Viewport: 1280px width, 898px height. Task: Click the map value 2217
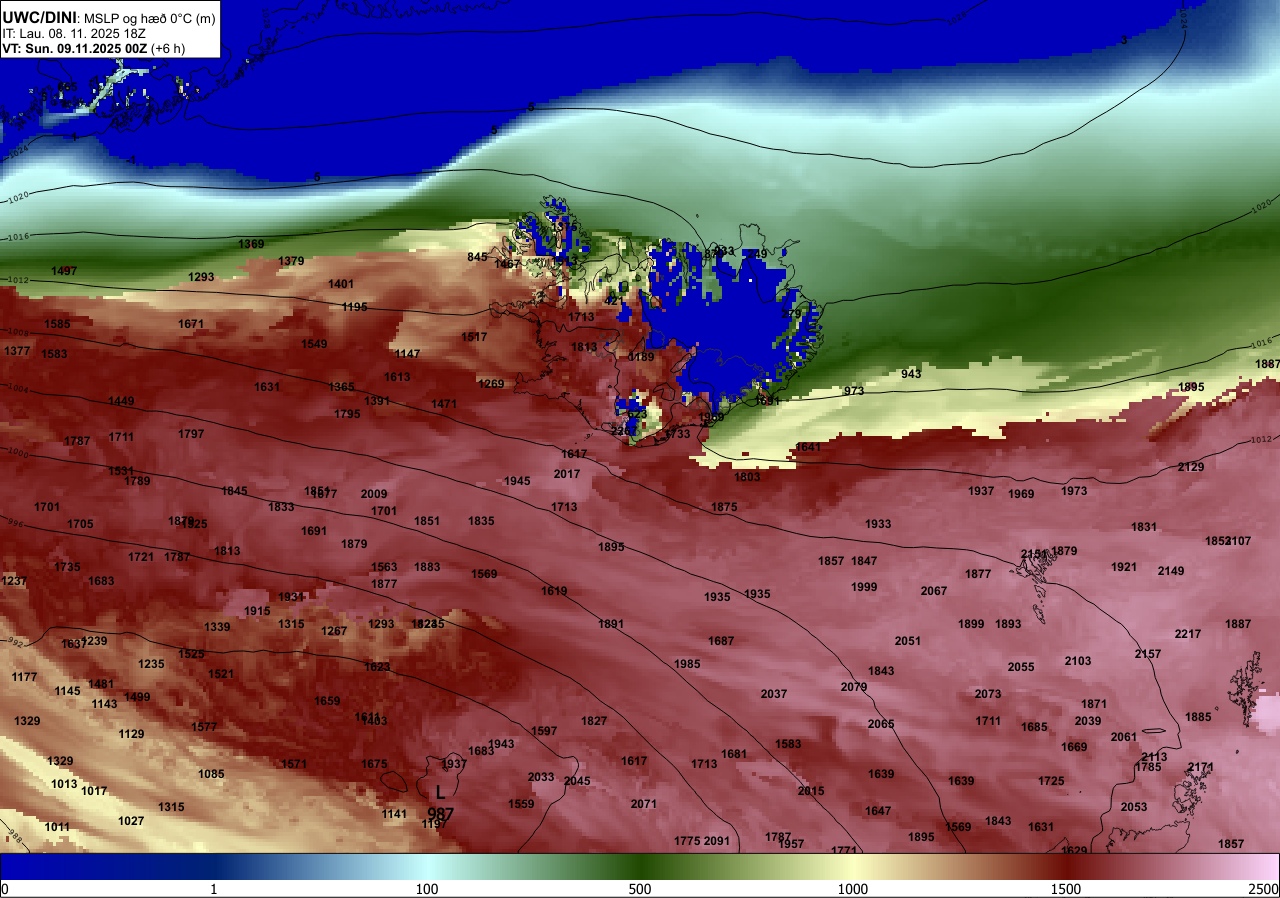click(x=1188, y=634)
